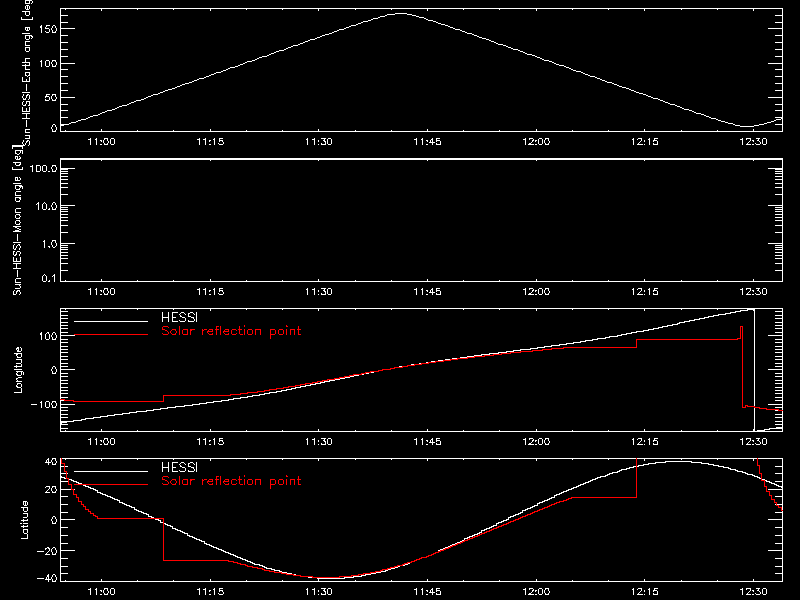Click 11:30 label under Latitude plot

pos(319,592)
